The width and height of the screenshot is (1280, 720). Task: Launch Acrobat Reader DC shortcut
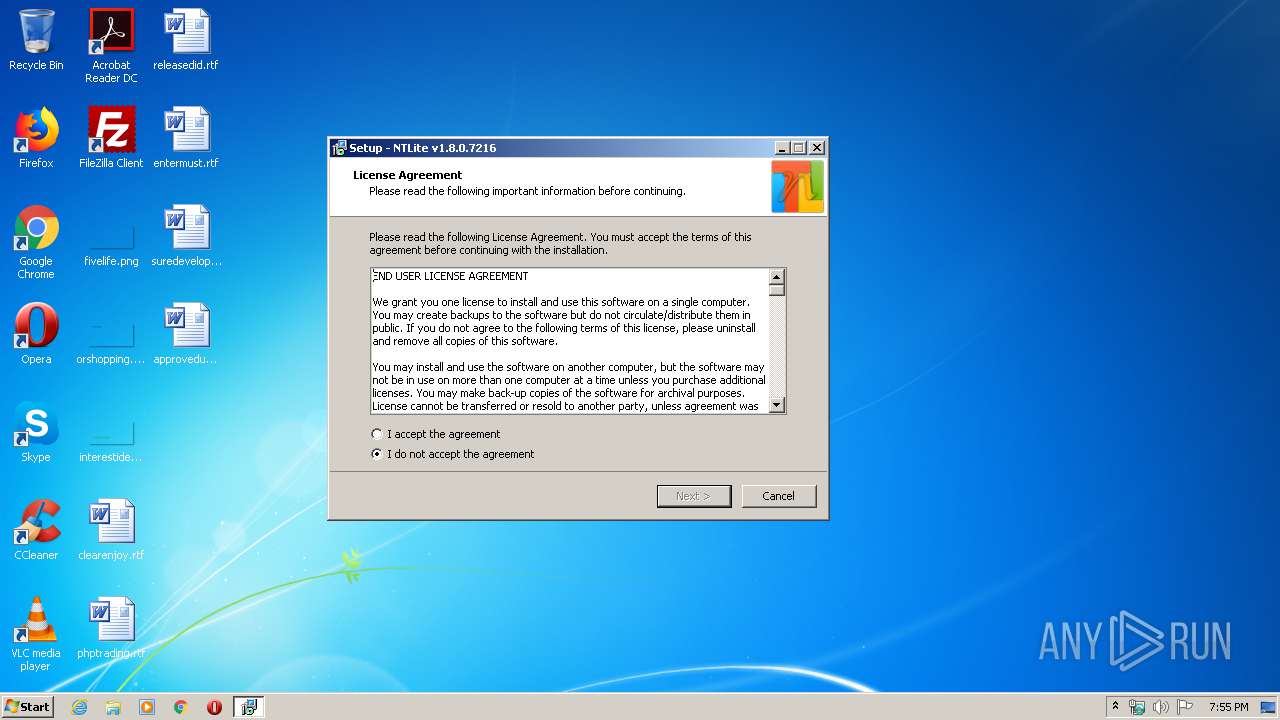pyautogui.click(x=111, y=45)
